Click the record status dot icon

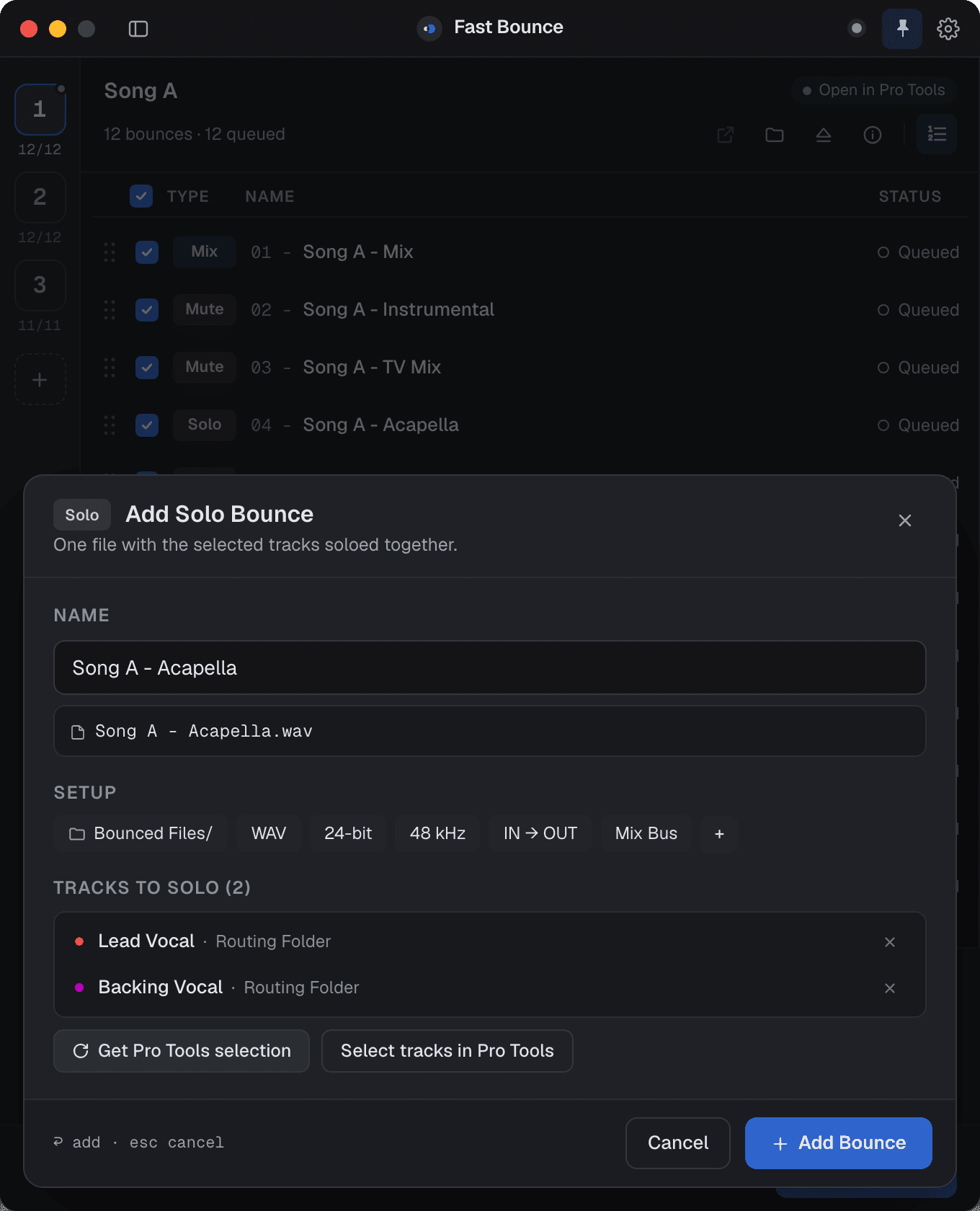click(857, 29)
